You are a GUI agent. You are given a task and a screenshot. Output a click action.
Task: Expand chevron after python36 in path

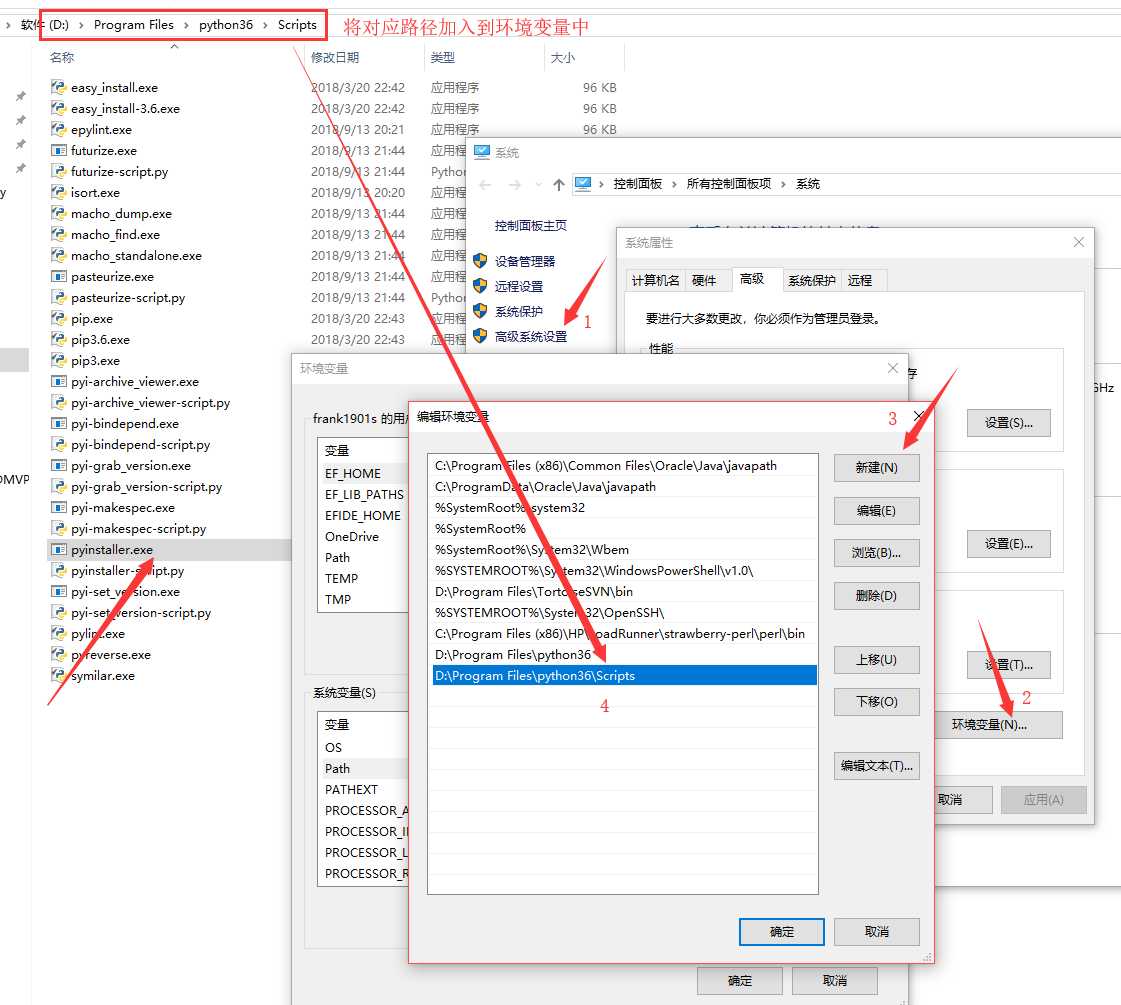pos(265,25)
